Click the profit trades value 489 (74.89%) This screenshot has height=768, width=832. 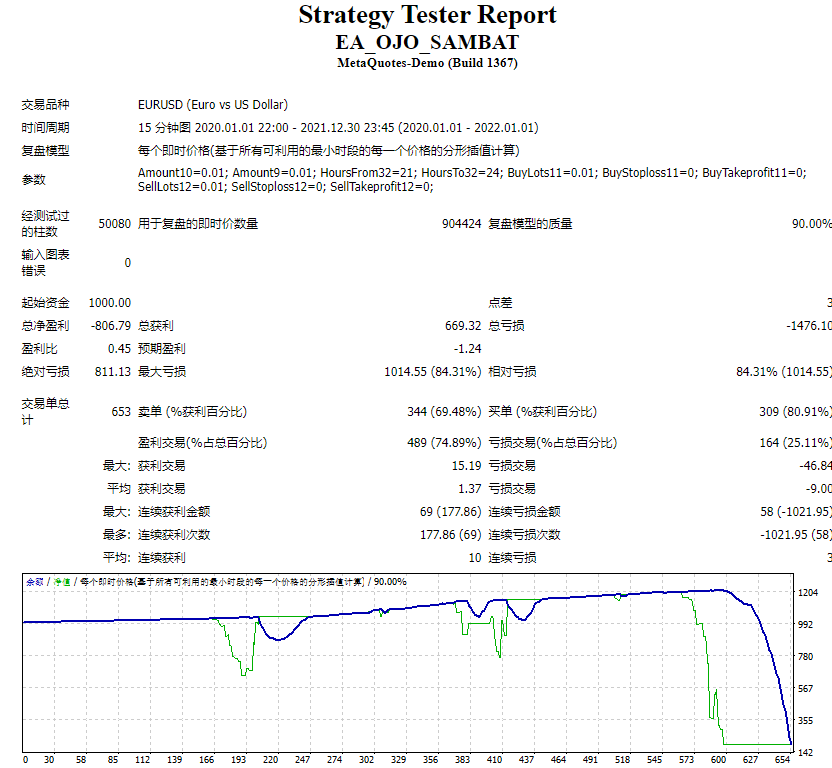(444, 443)
